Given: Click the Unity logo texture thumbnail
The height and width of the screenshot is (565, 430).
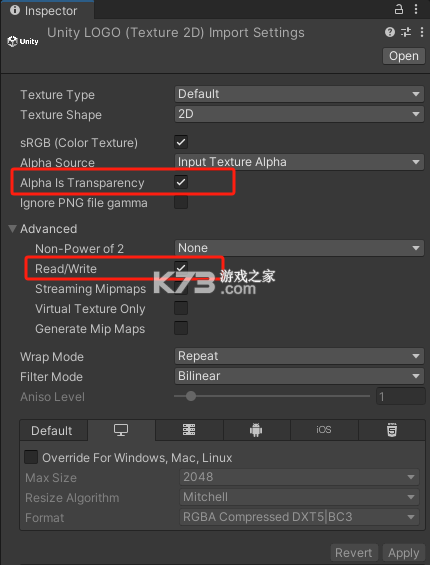Looking at the screenshot, I should point(23,41).
